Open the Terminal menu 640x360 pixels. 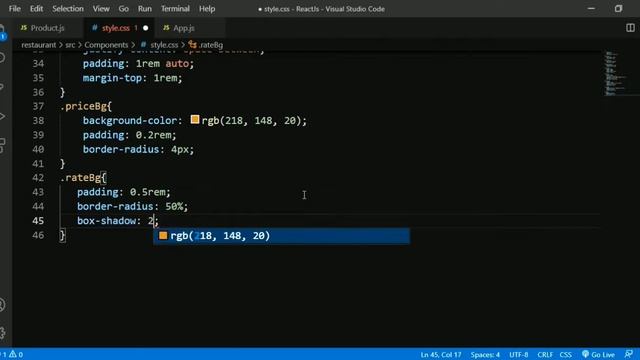(x=175, y=9)
